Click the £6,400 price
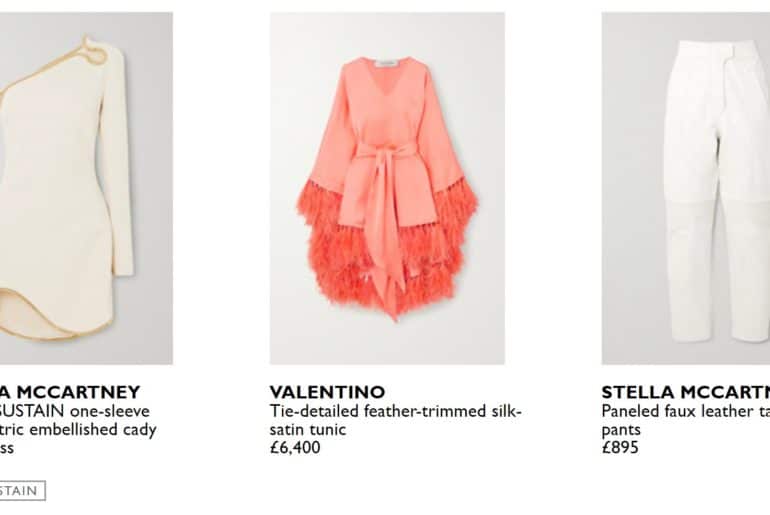The height and width of the screenshot is (515, 770). (295, 447)
